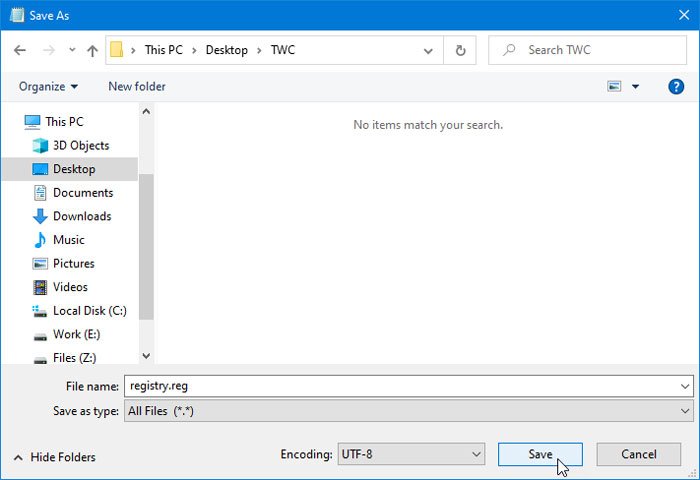Viewport: 700px width, 480px height.
Task: Open the Organize menu
Action: click(x=48, y=87)
